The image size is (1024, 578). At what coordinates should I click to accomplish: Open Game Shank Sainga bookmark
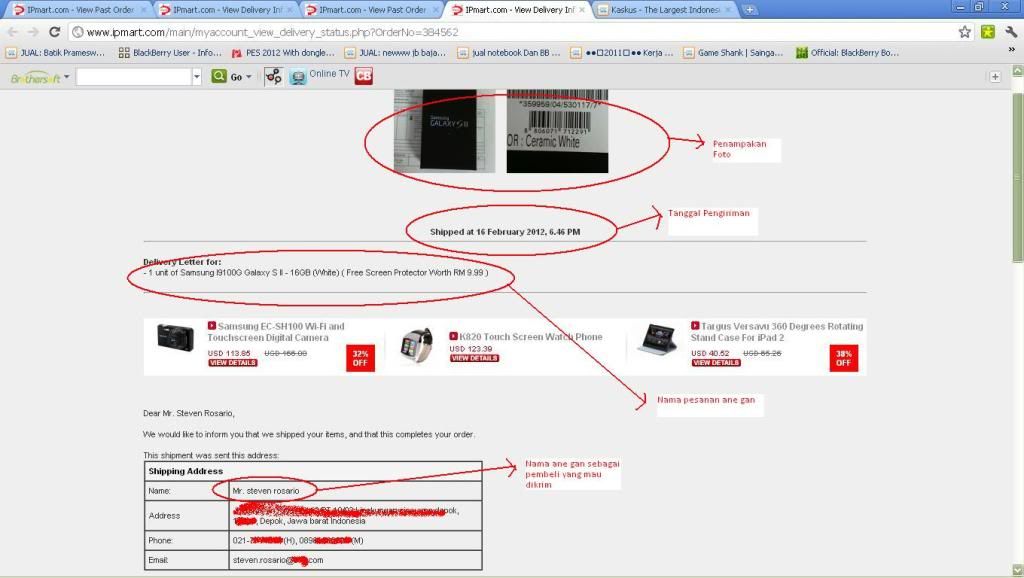733,53
